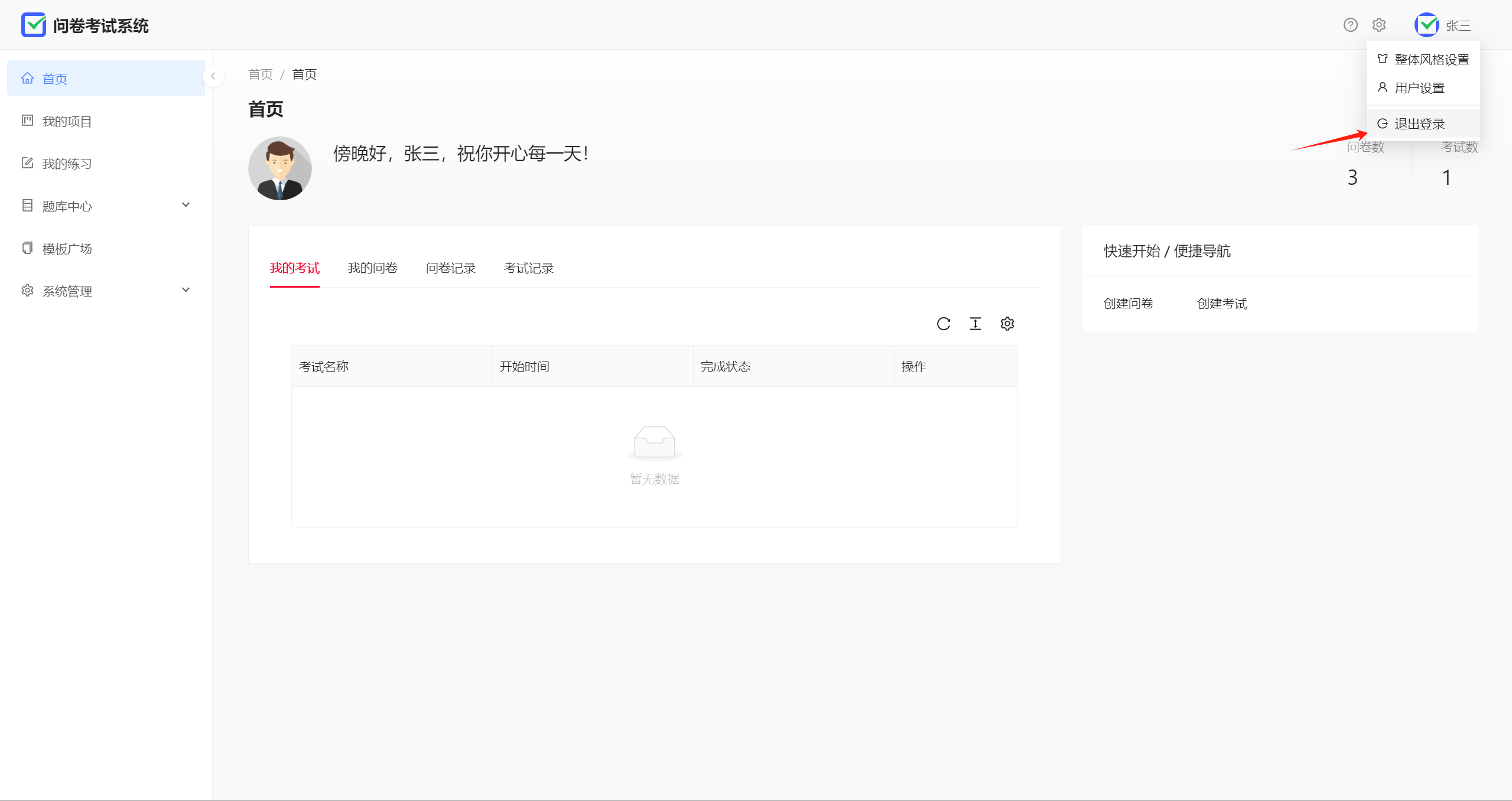The height and width of the screenshot is (801, 1512).
Task: Click the profile portrait of the businessman
Action: [280, 168]
